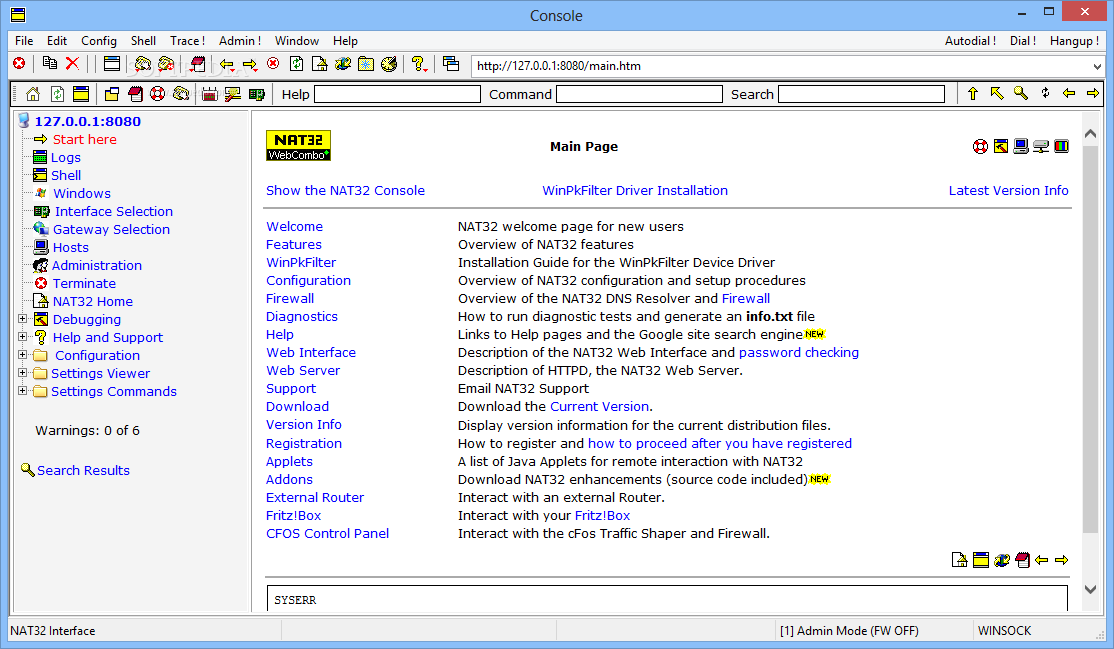Click the lifebuoy icon in second toolbar

(158, 94)
